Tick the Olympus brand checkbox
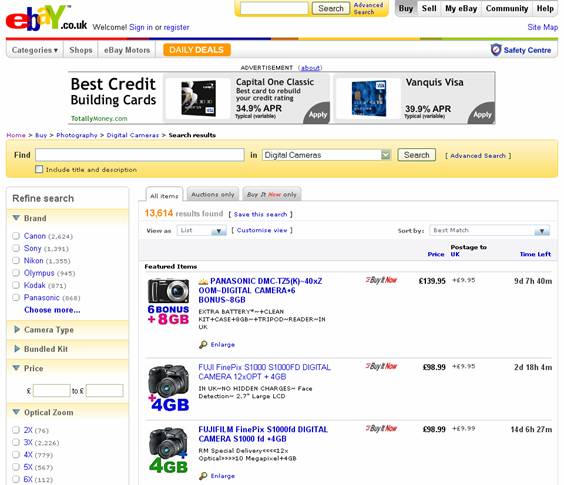Screen dimensions: 564x485 coord(16,273)
